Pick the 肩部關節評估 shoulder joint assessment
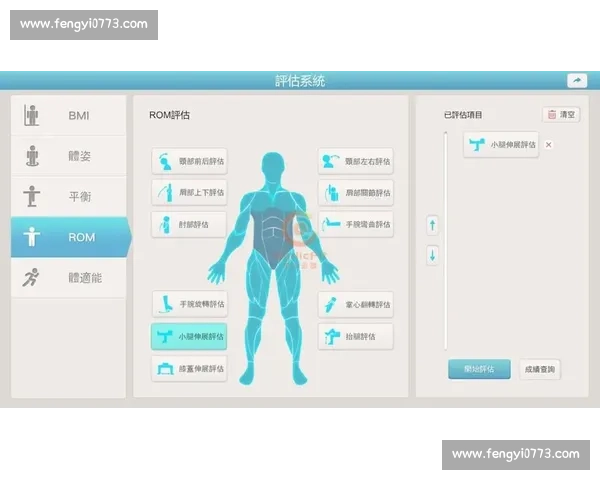Screen dimensions: 600x480 tap(356, 193)
